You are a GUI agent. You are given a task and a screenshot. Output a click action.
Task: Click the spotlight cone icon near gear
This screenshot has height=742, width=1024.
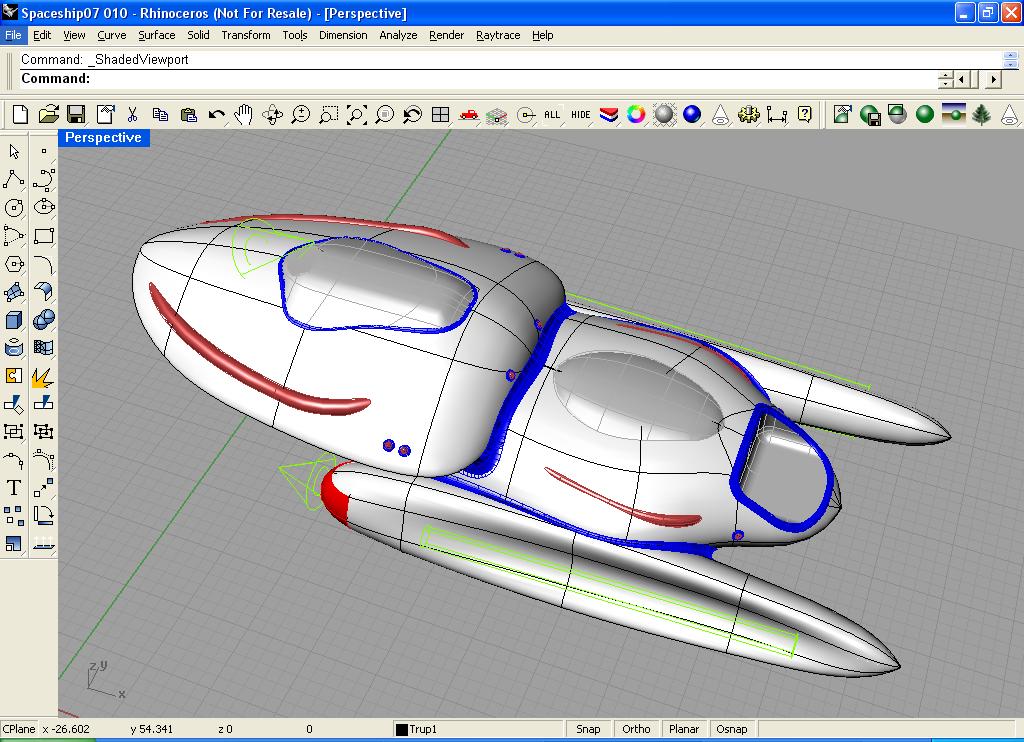[x=720, y=115]
